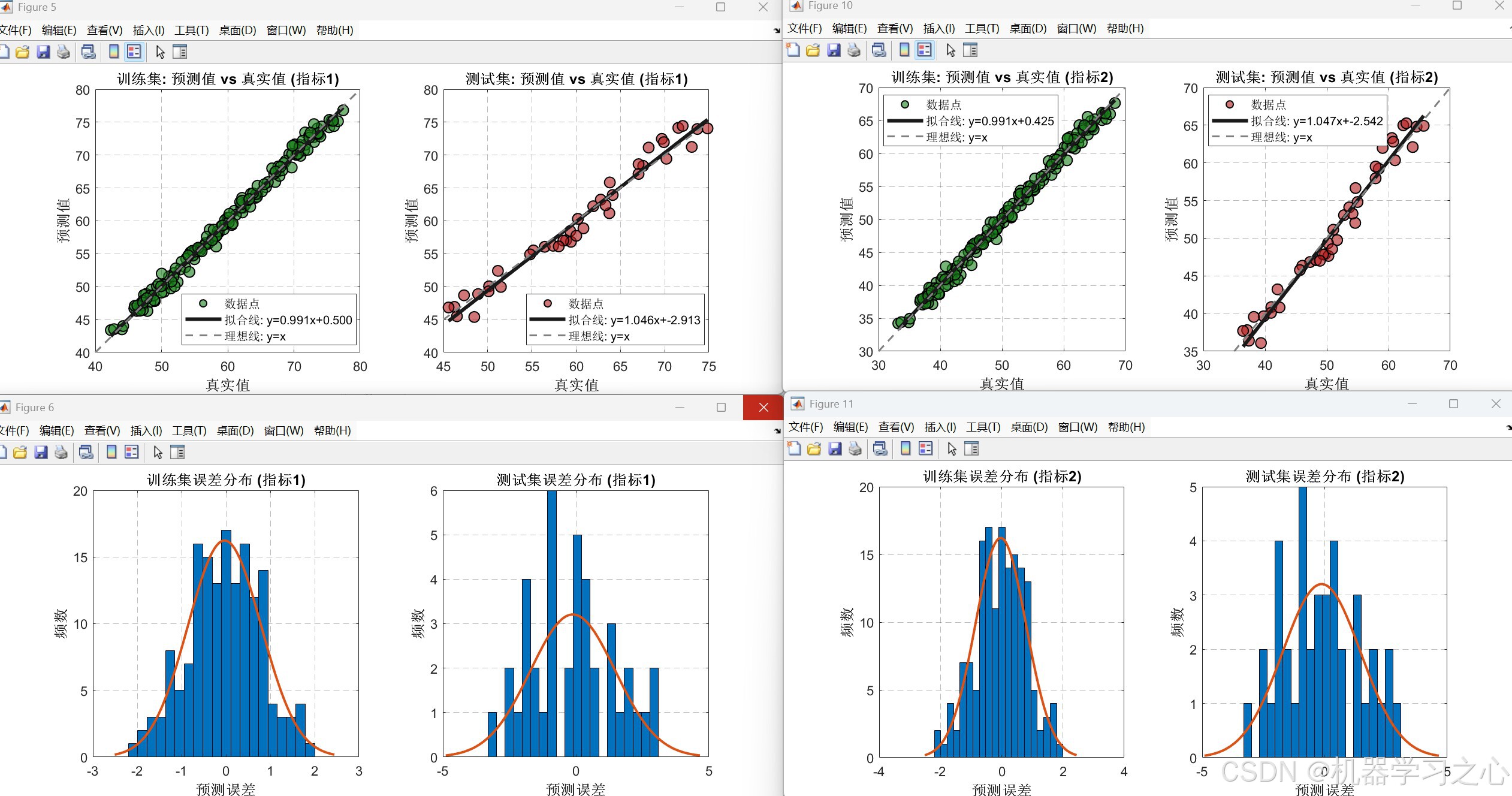Click Insert Colorbar gradient icon in Figure 6

(111, 453)
